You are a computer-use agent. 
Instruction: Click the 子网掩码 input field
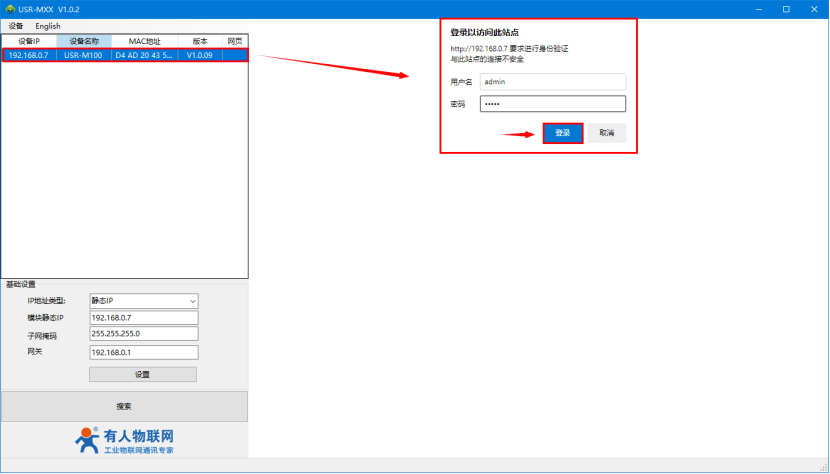pyautogui.click(x=144, y=334)
